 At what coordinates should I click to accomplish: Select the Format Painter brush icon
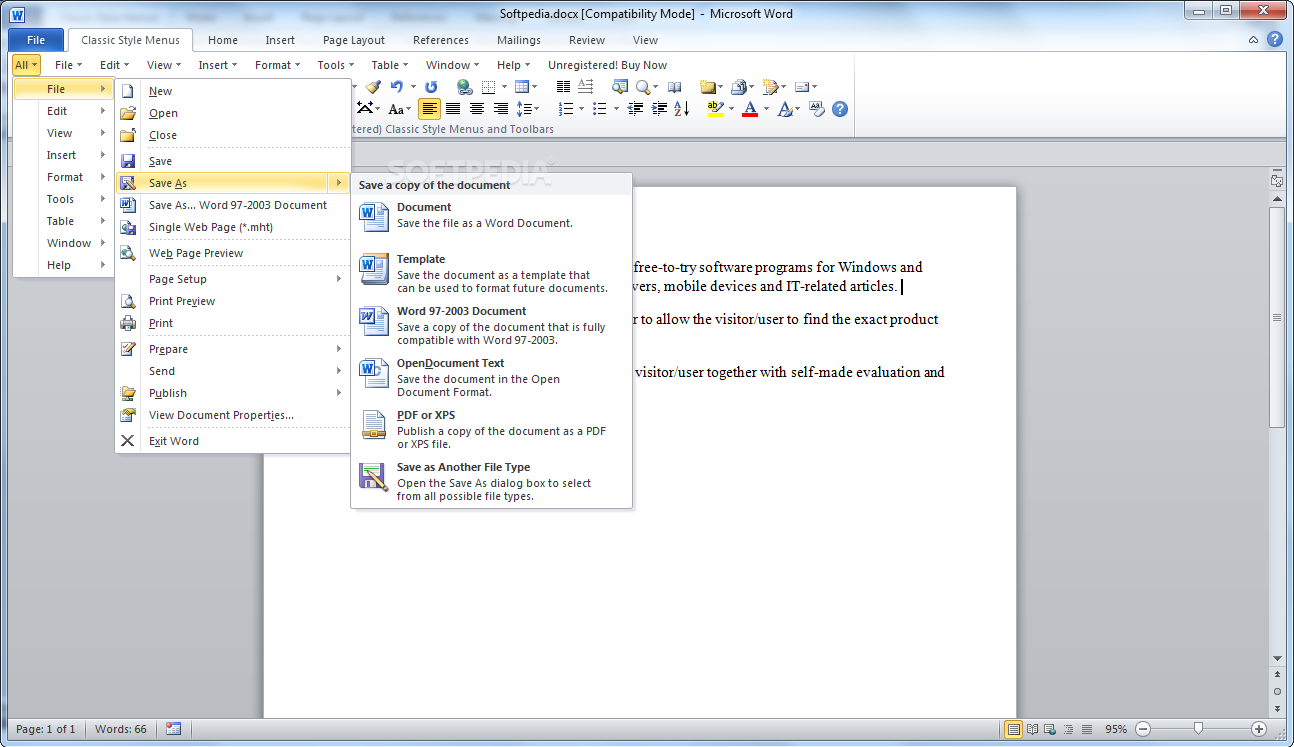tap(373, 87)
